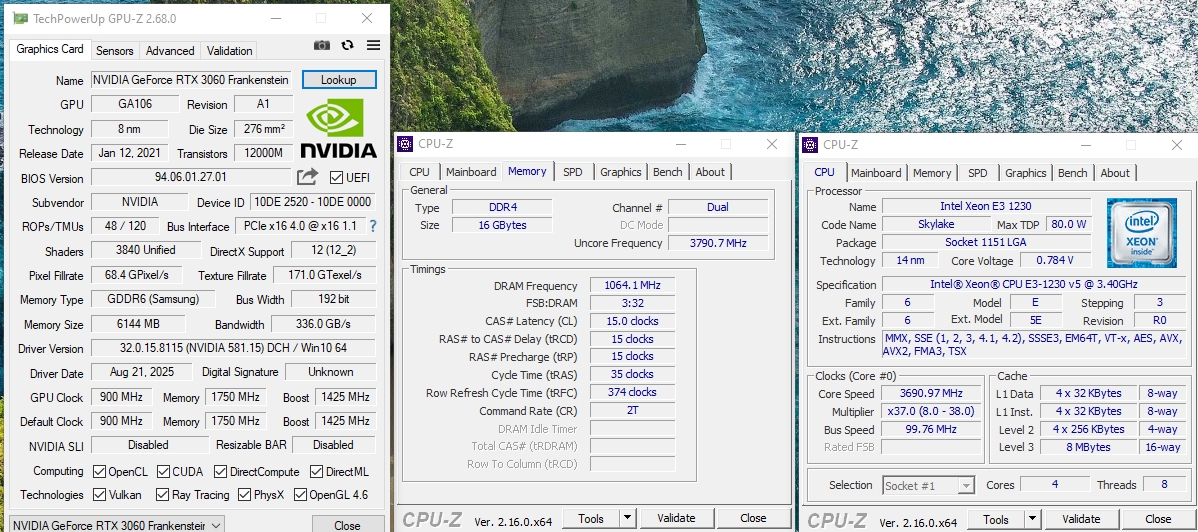Open the GPU-Z hamburger menu
Screen dimensions: 1198x532
pyautogui.click(x=374, y=45)
